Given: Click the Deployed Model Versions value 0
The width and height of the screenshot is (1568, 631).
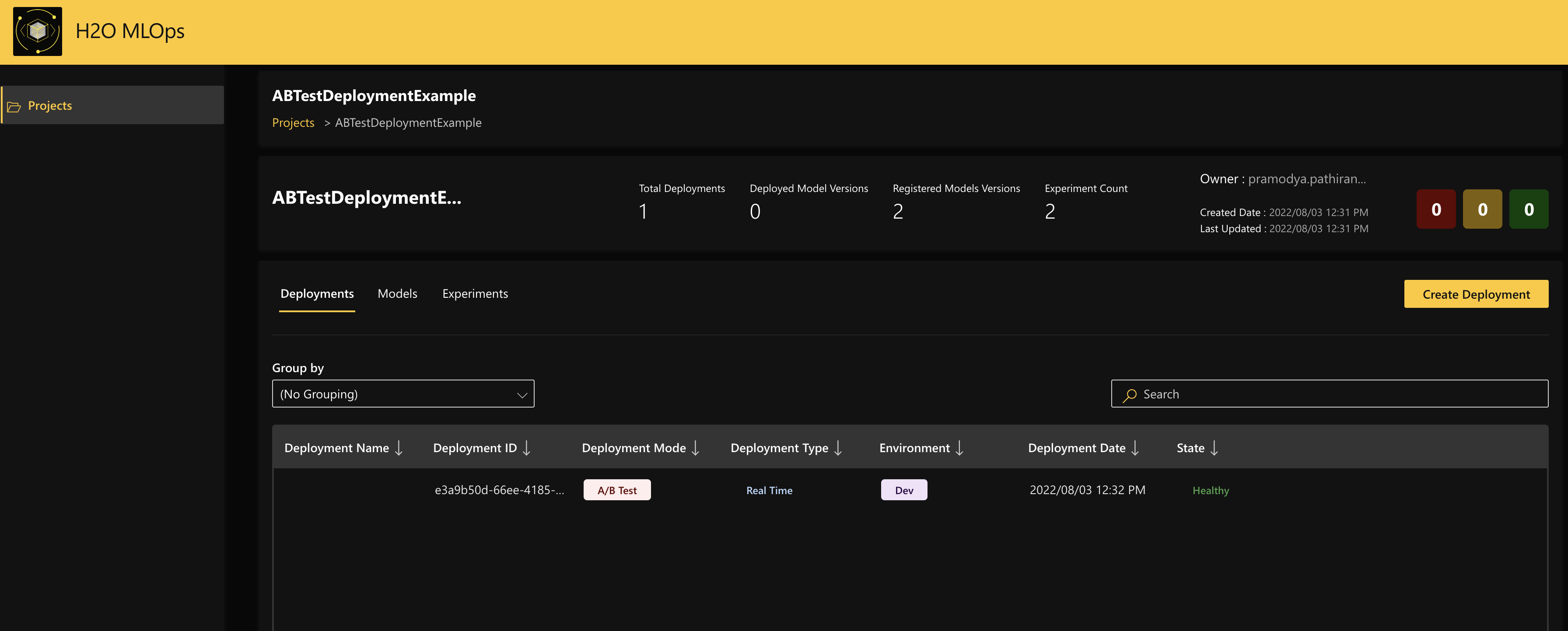Looking at the screenshot, I should point(755,212).
